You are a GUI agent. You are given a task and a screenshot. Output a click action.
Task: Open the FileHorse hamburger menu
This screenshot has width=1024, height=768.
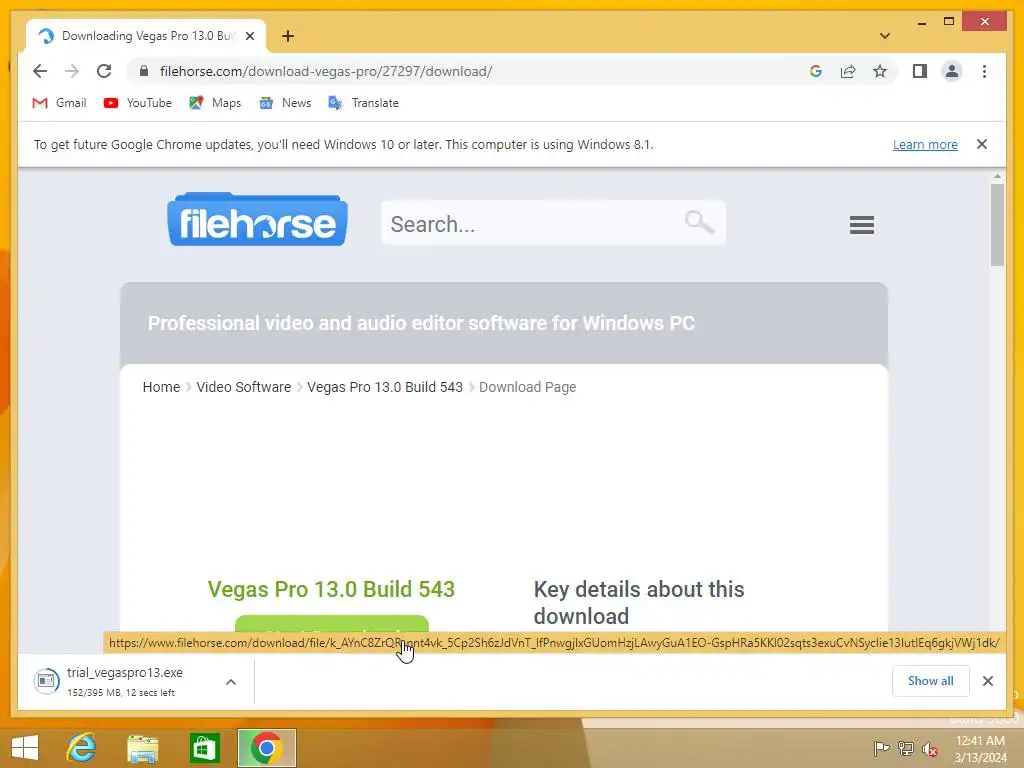coord(861,225)
